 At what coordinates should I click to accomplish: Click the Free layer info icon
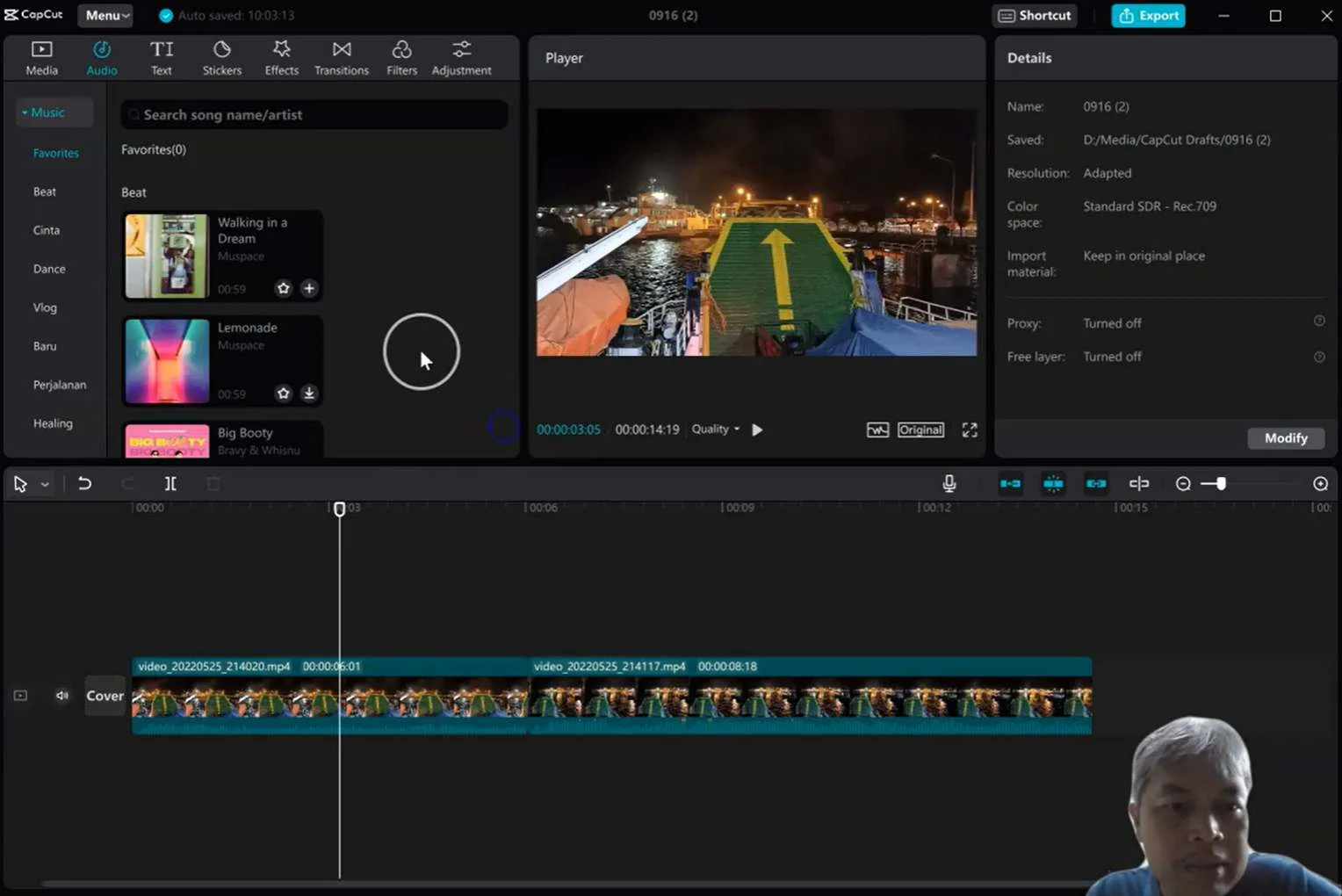(1318, 357)
